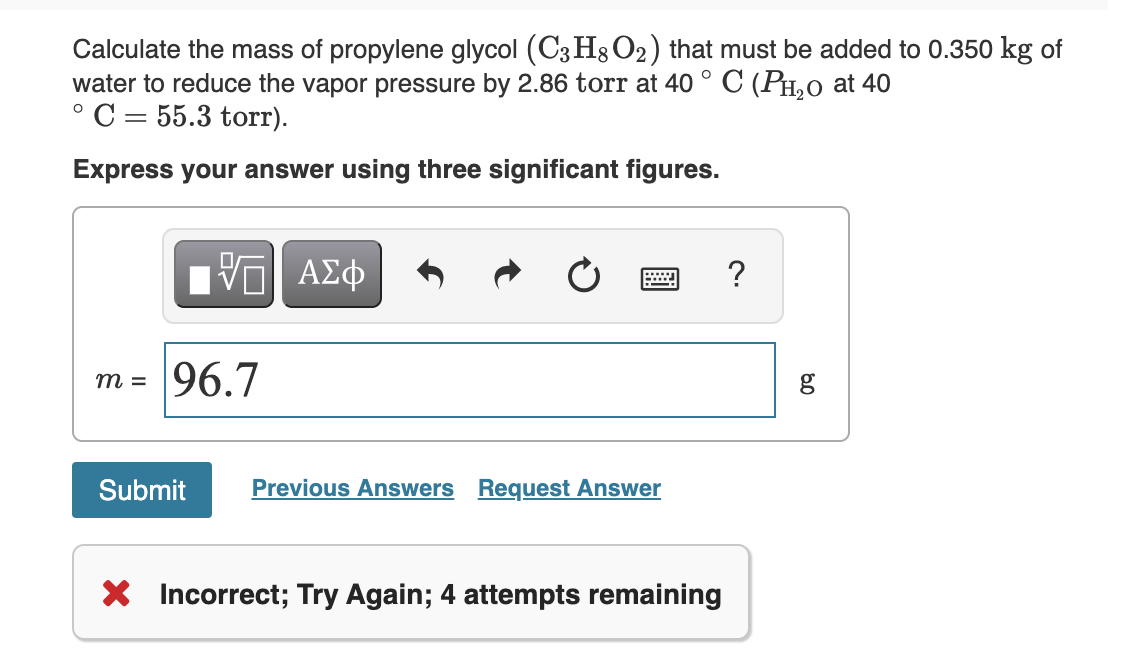Expand the Greek symbols picker
The image size is (1124, 668).
331,273
